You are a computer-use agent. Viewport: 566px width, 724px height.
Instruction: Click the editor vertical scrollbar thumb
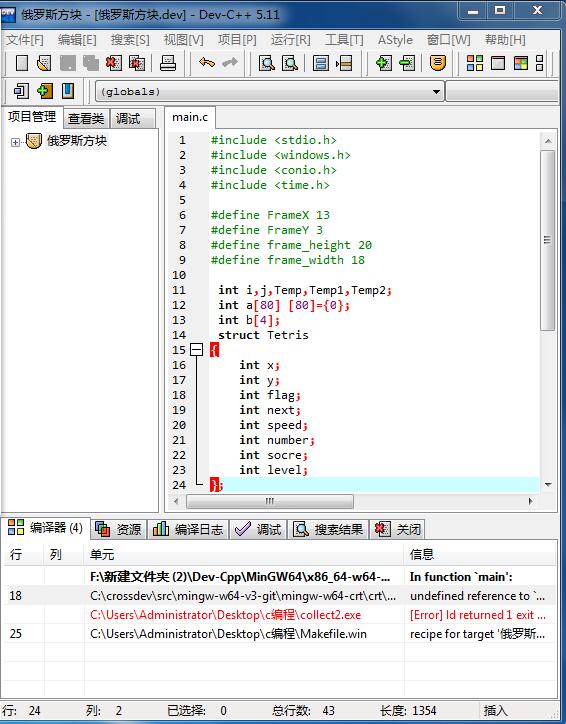[548, 240]
